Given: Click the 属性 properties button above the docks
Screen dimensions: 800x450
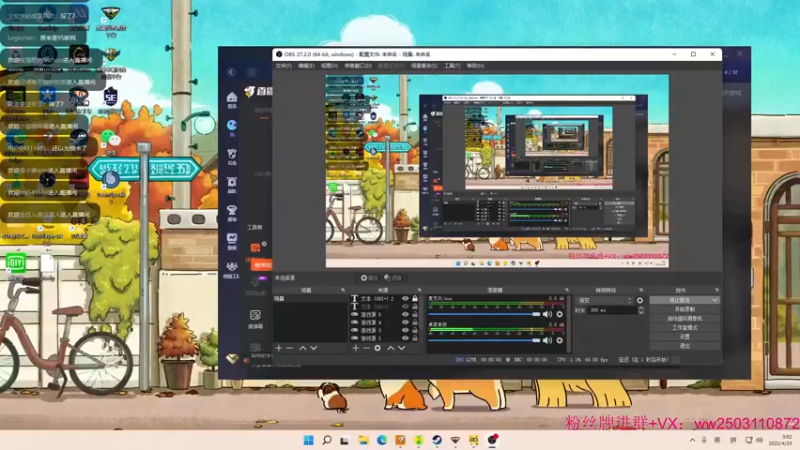Looking at the screenshot, I should [369, 278].
